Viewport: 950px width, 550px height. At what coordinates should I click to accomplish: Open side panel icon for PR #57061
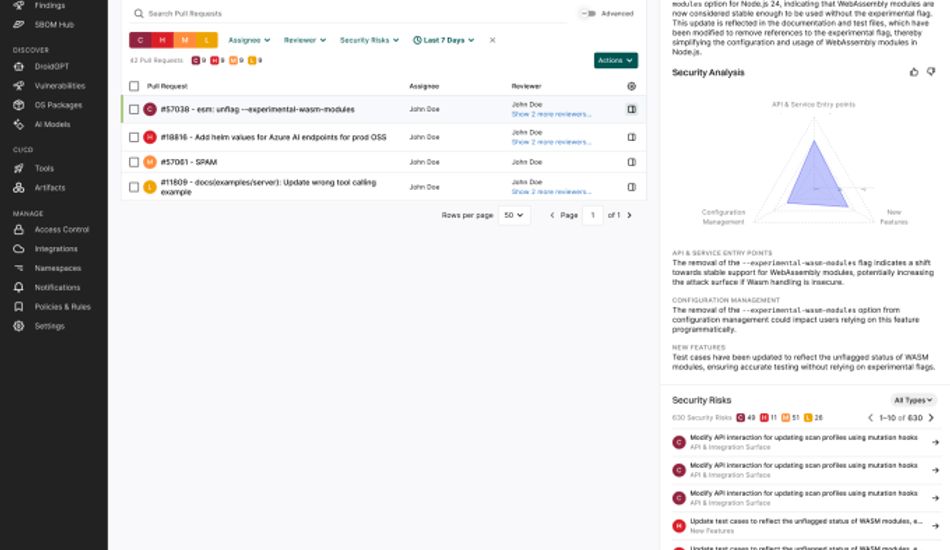point(631,162)
